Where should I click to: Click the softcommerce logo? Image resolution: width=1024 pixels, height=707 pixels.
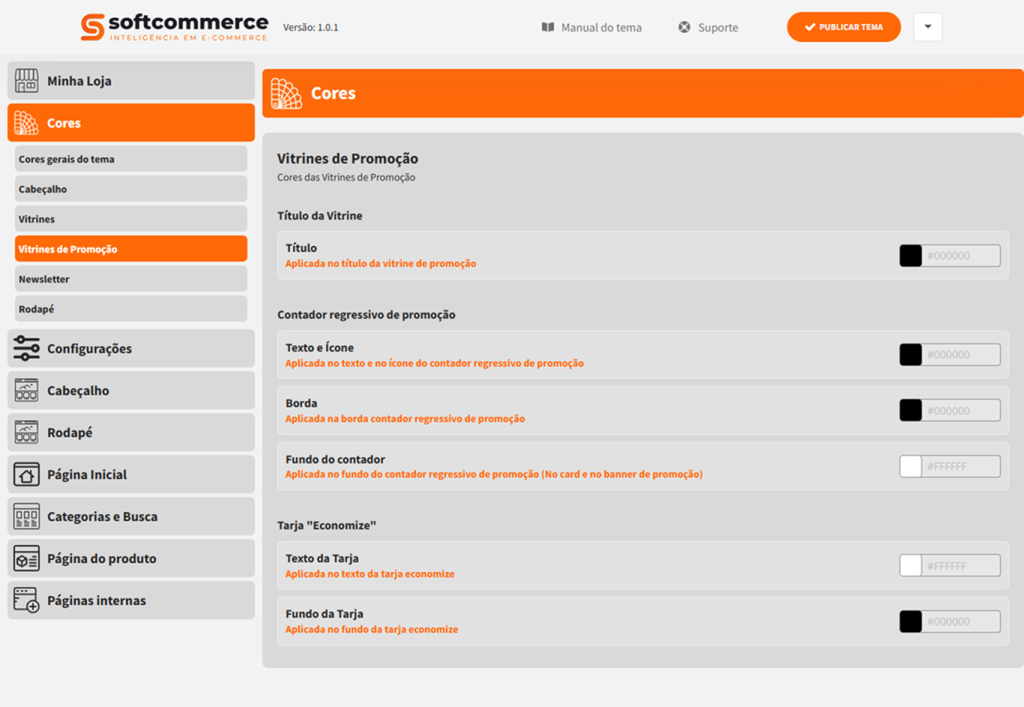click(x=174, y=27)
